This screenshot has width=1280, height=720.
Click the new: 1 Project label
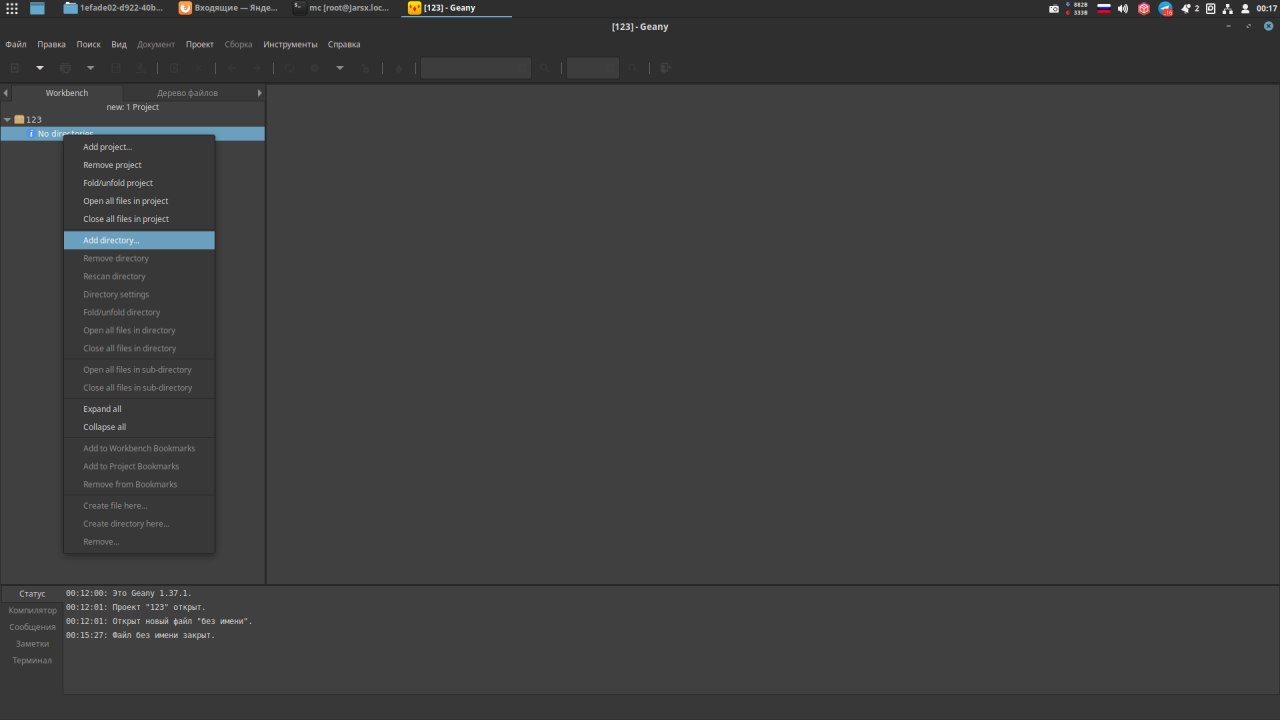pyautogui.click(x=133, y=107)
